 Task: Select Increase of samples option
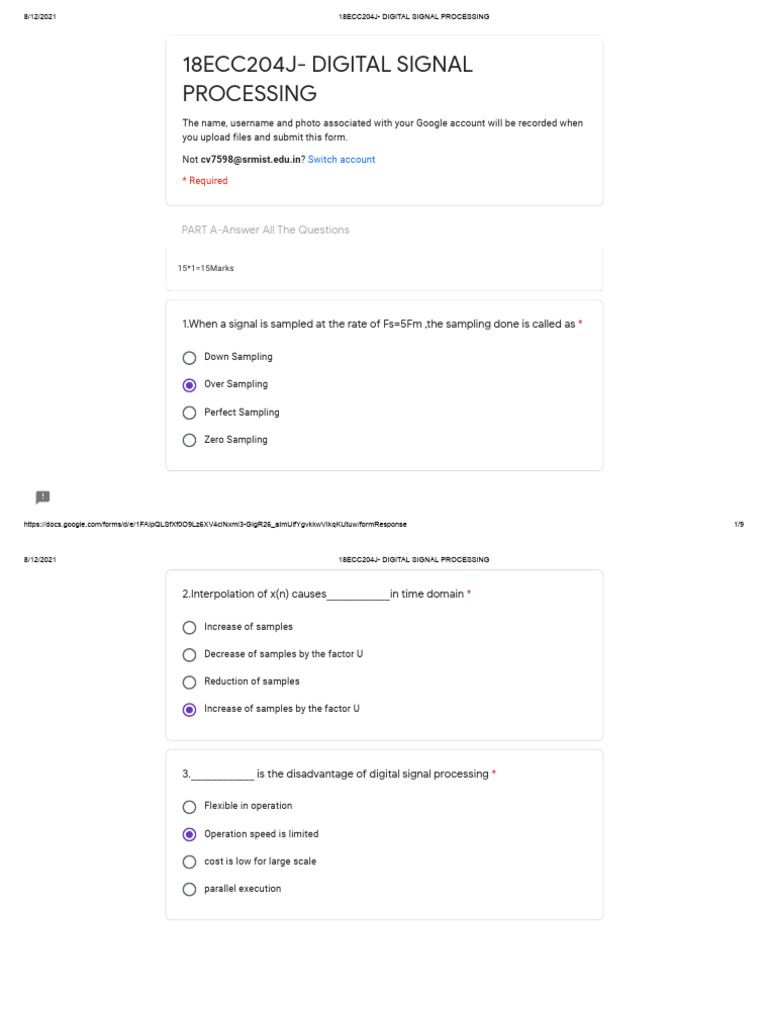click(189, 627)
